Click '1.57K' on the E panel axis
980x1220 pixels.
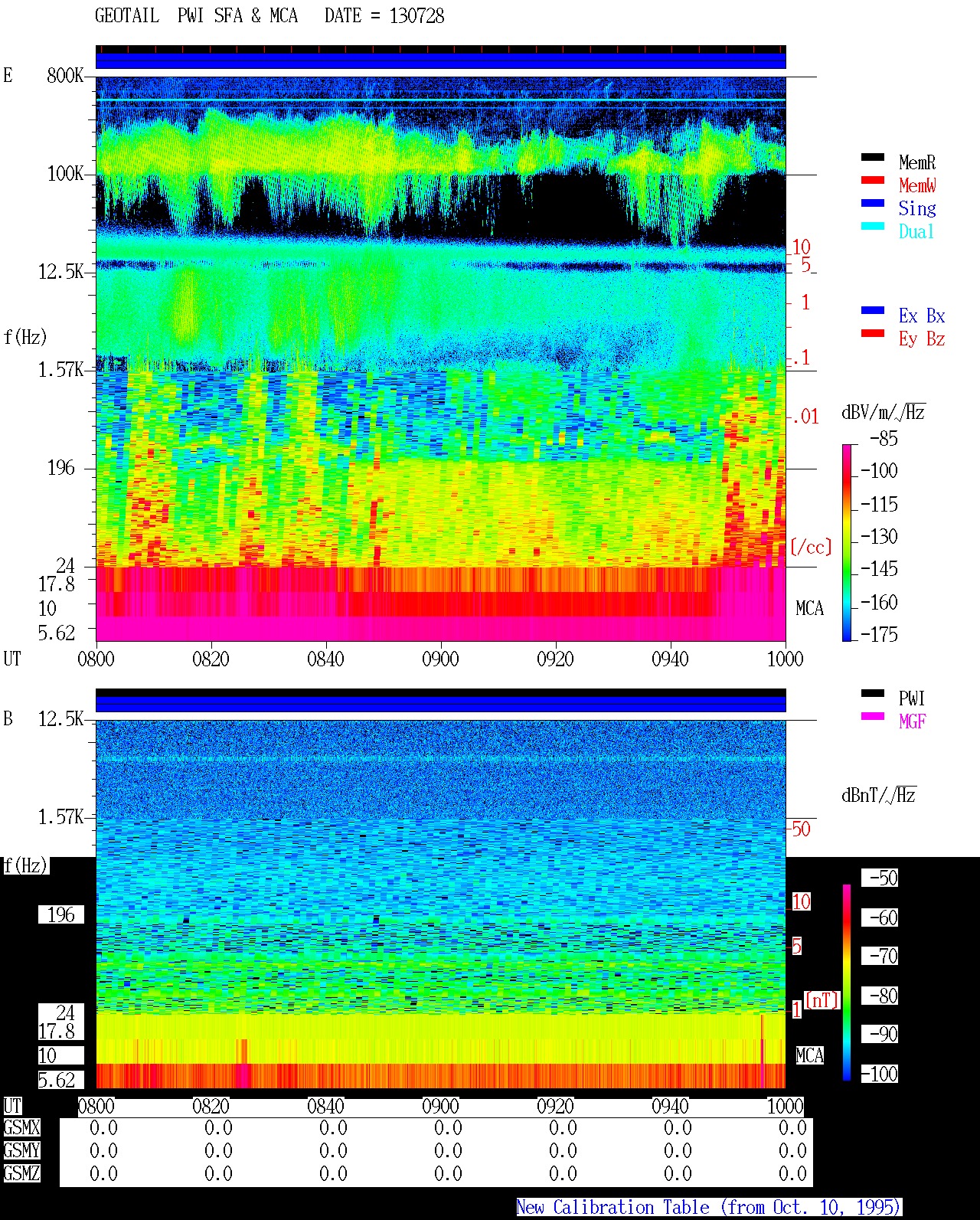(61, 370)
